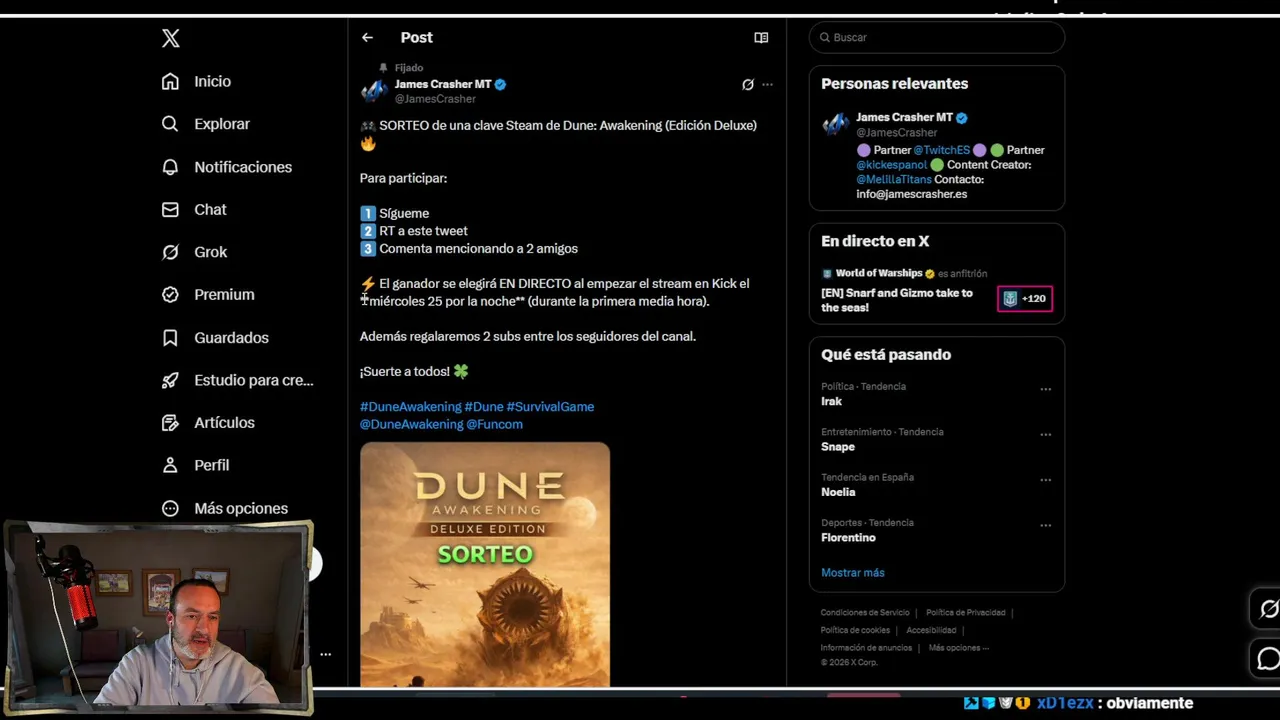Open the Grok icon in sidebar
The width and height of the screenshot is (1280, 720).
pos(170,252)
